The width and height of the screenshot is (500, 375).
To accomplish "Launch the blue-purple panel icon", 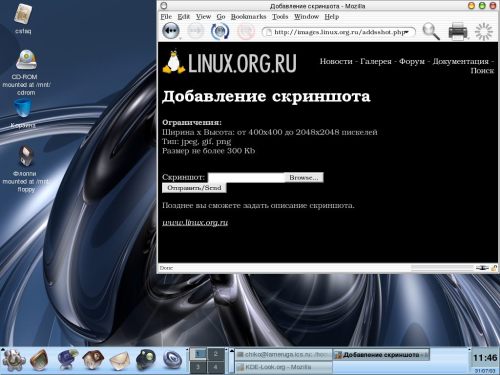I will [68, 359].
